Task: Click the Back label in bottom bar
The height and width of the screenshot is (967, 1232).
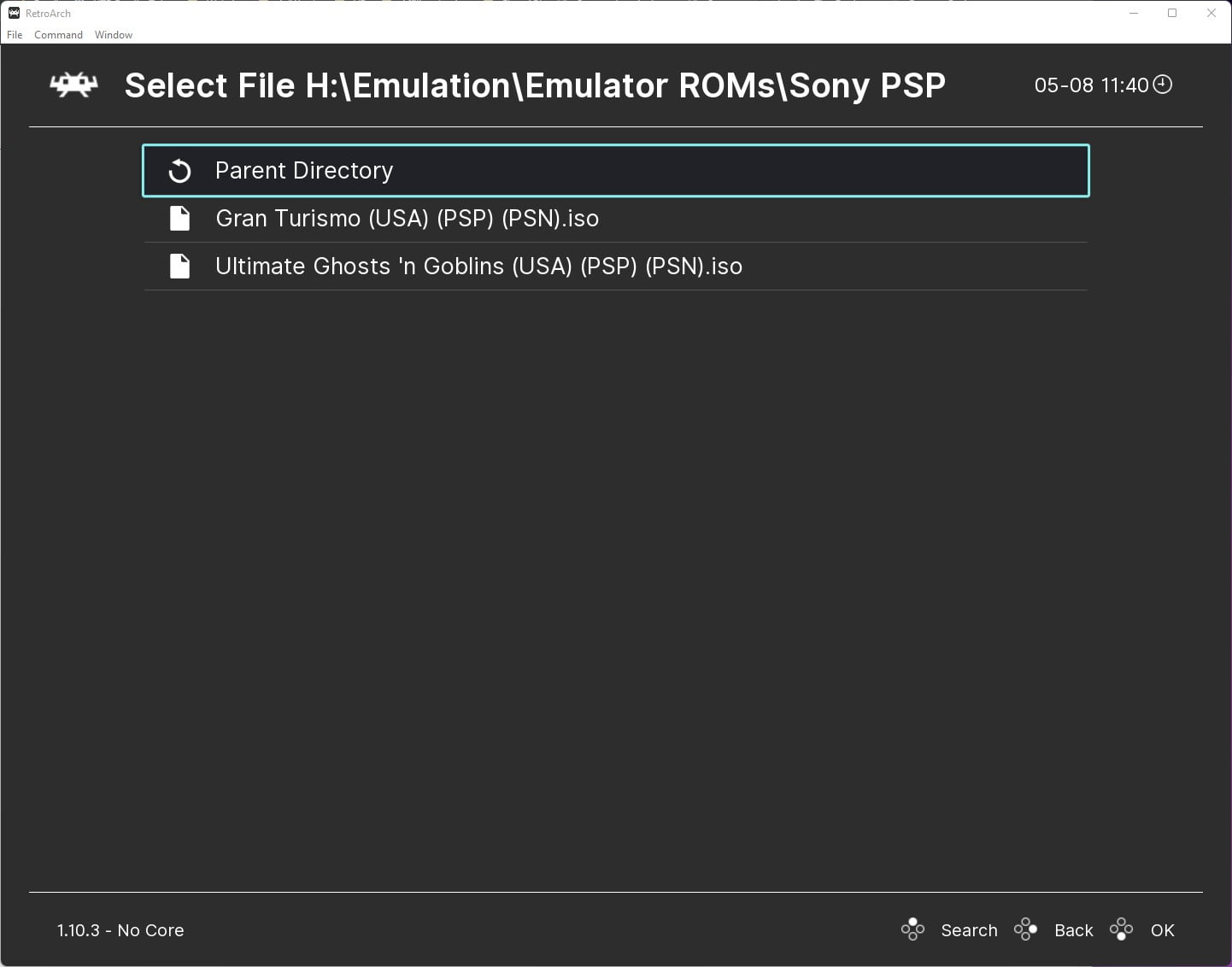Action: point(1073,929)
